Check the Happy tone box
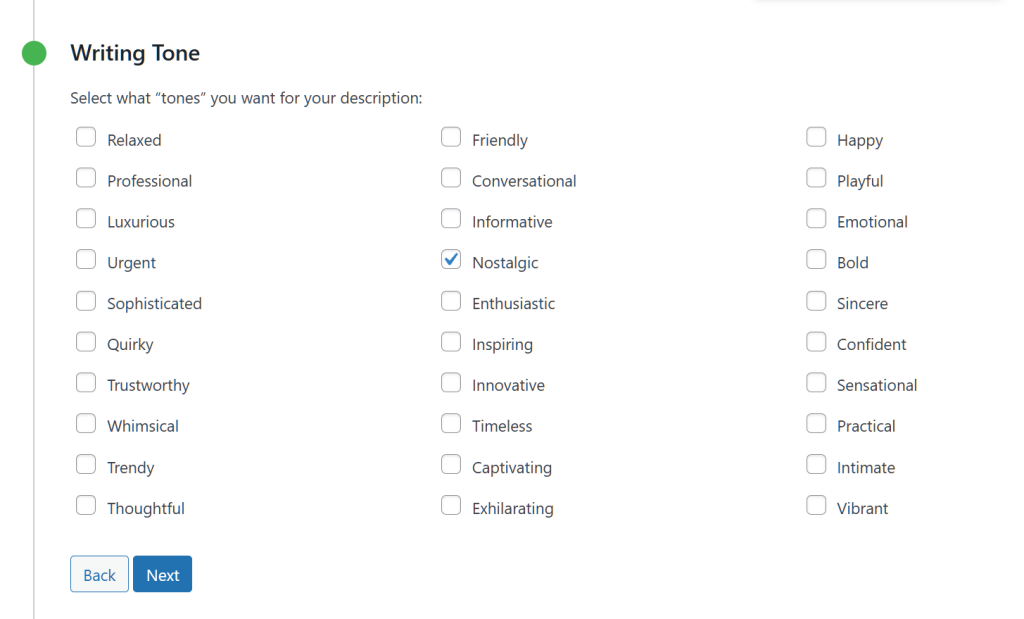 point(816,138)
